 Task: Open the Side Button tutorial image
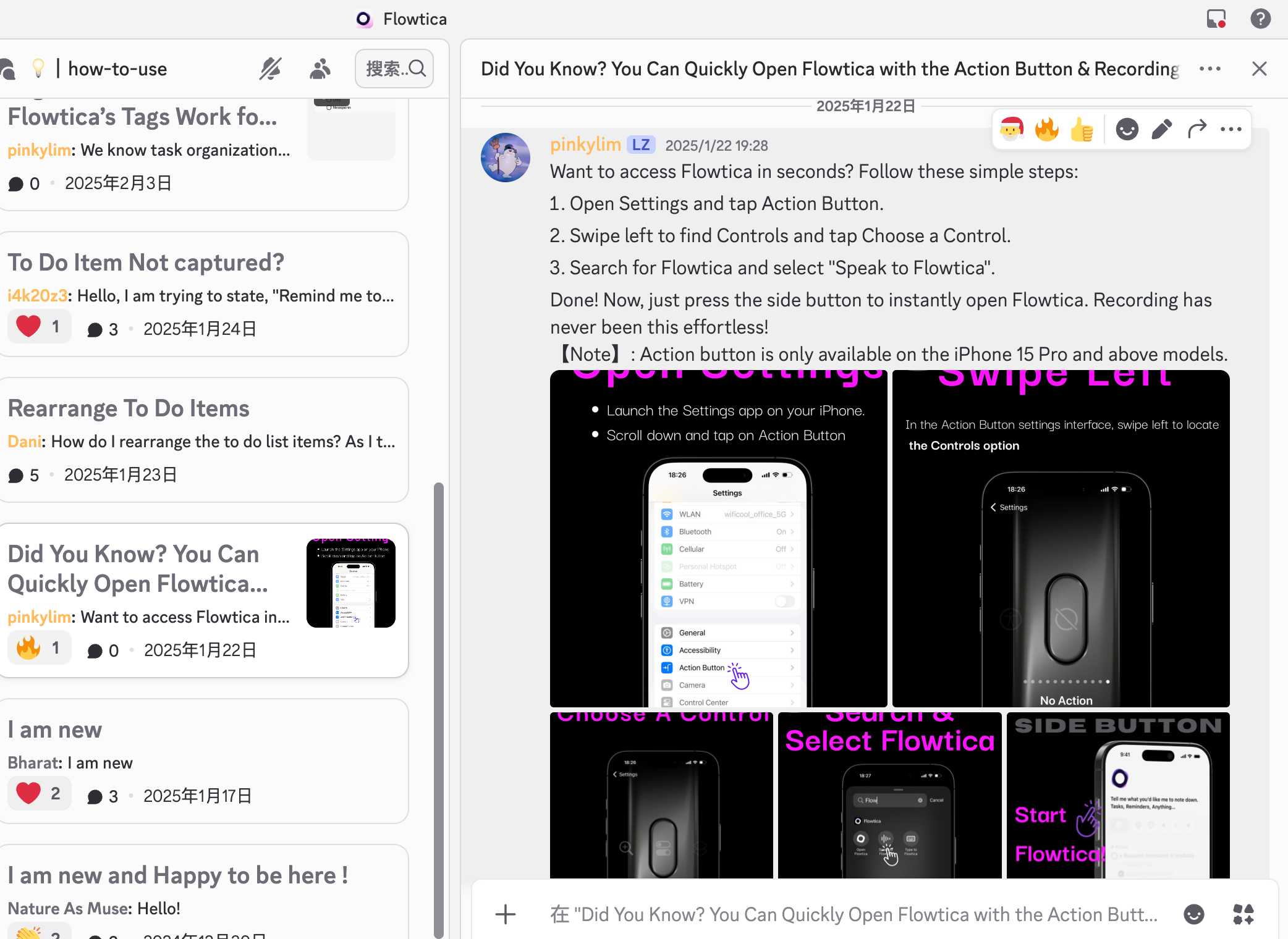tap(1118, 796)
